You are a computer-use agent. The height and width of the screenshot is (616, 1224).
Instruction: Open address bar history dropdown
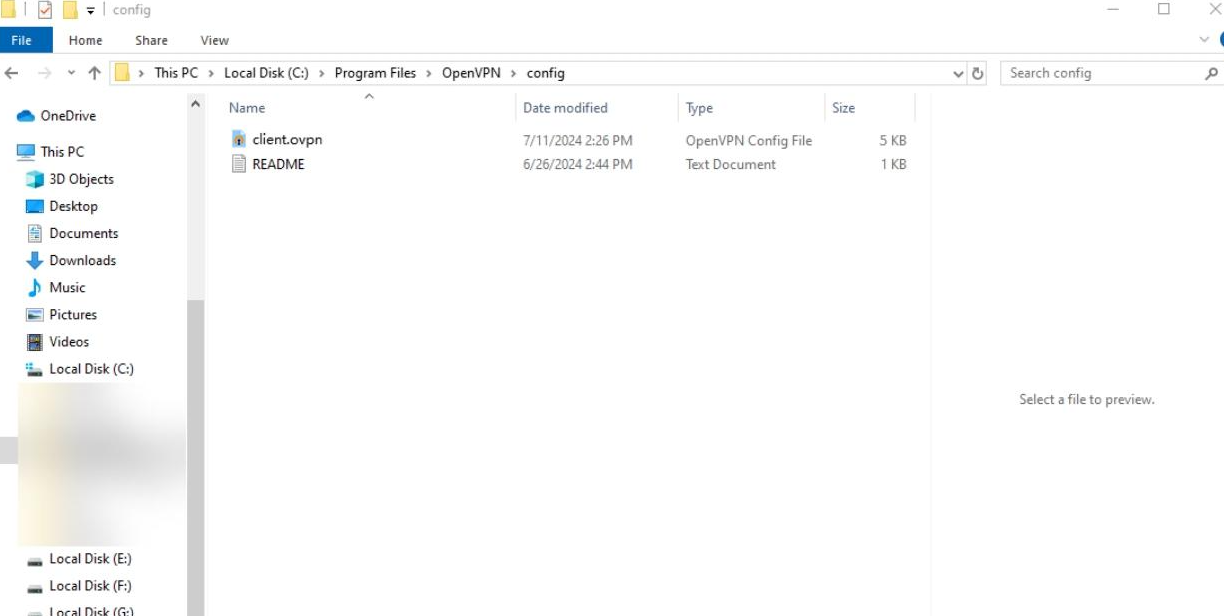[x=958, y=73]
